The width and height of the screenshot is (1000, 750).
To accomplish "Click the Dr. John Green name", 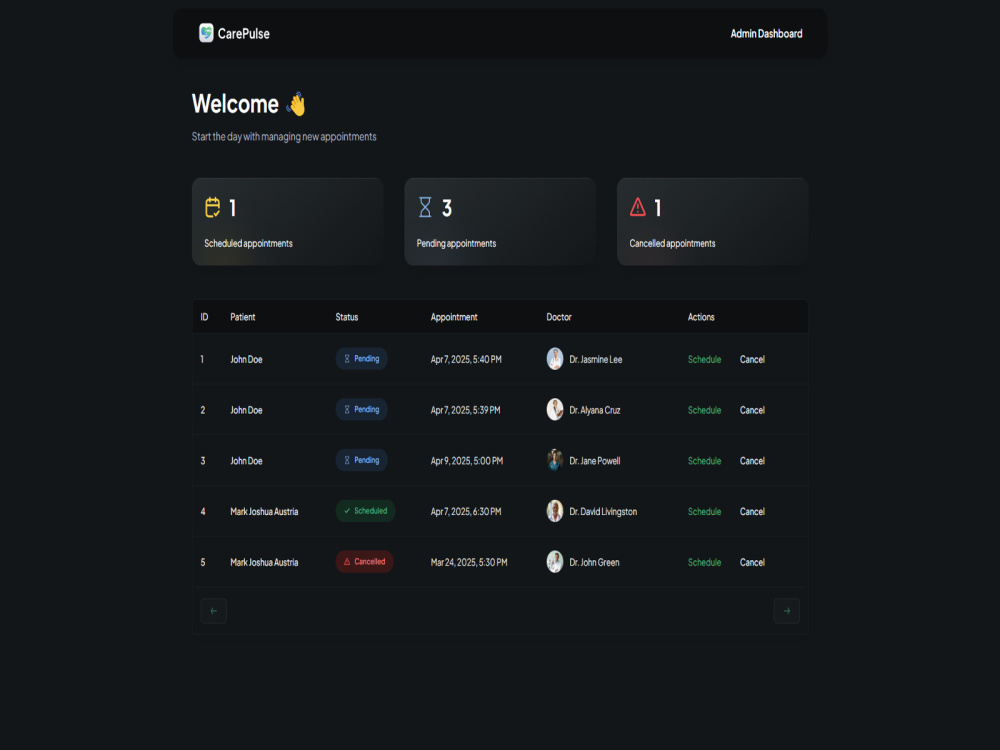I will click(x=594, y=562).
